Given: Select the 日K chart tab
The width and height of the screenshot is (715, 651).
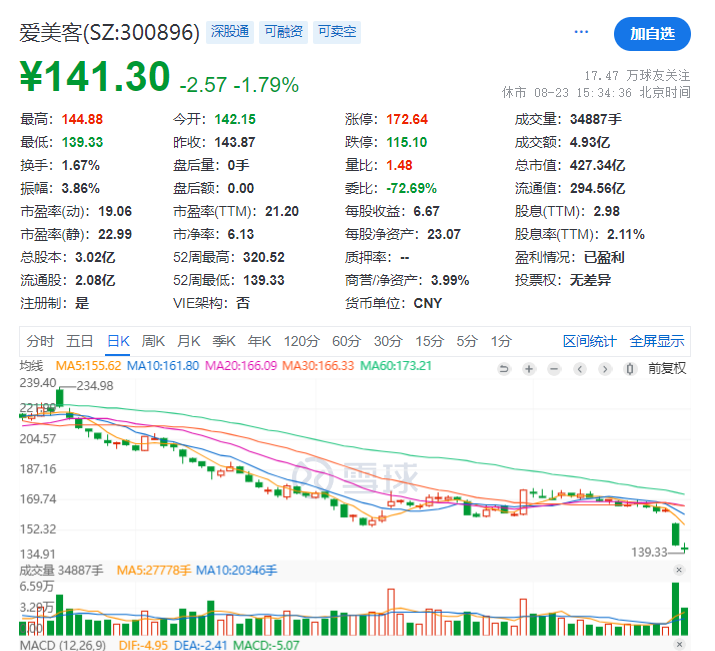Looking at the screenshot, I should pyautogui.click(x=118, y=341).
